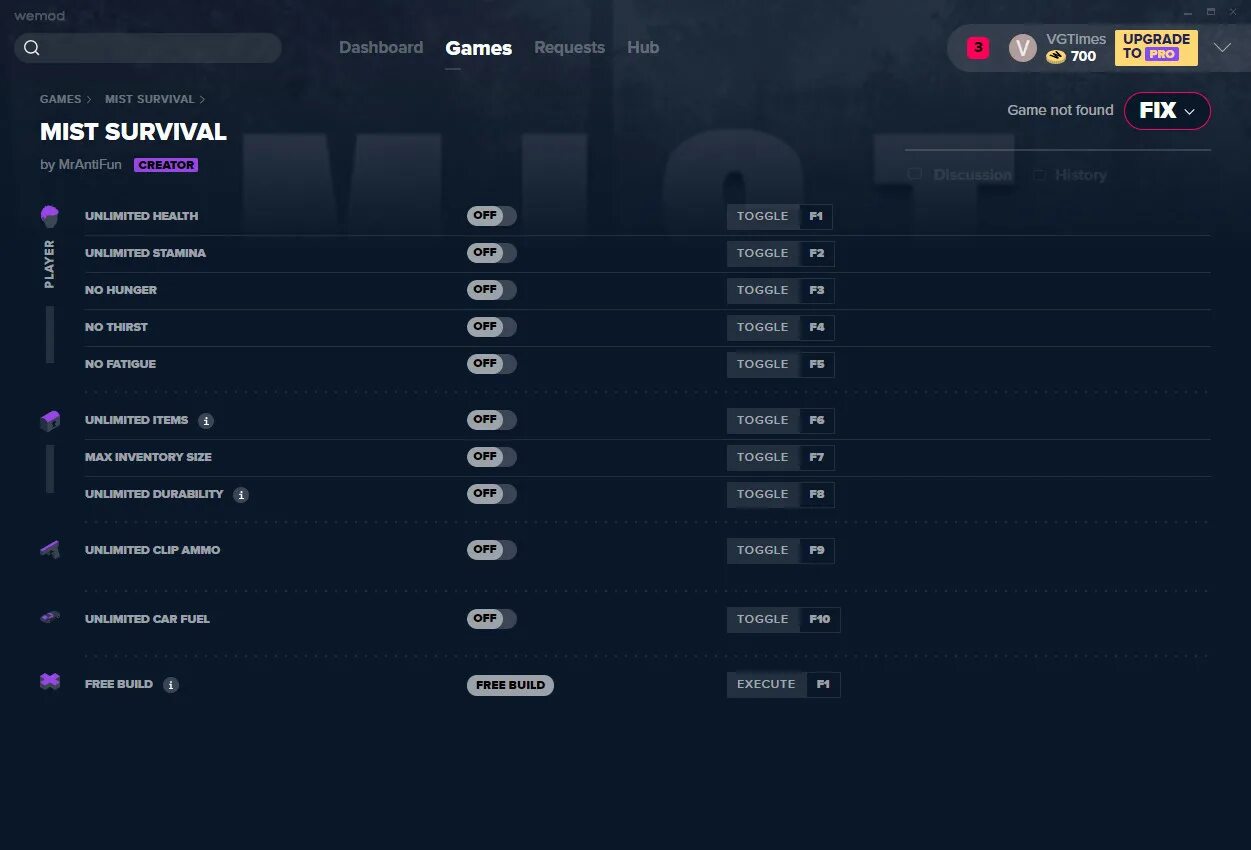Image resolution: width=1251 pixels, height=850 pixels.
Task: Open the Dashboard tab
Action: pos(381,48)
